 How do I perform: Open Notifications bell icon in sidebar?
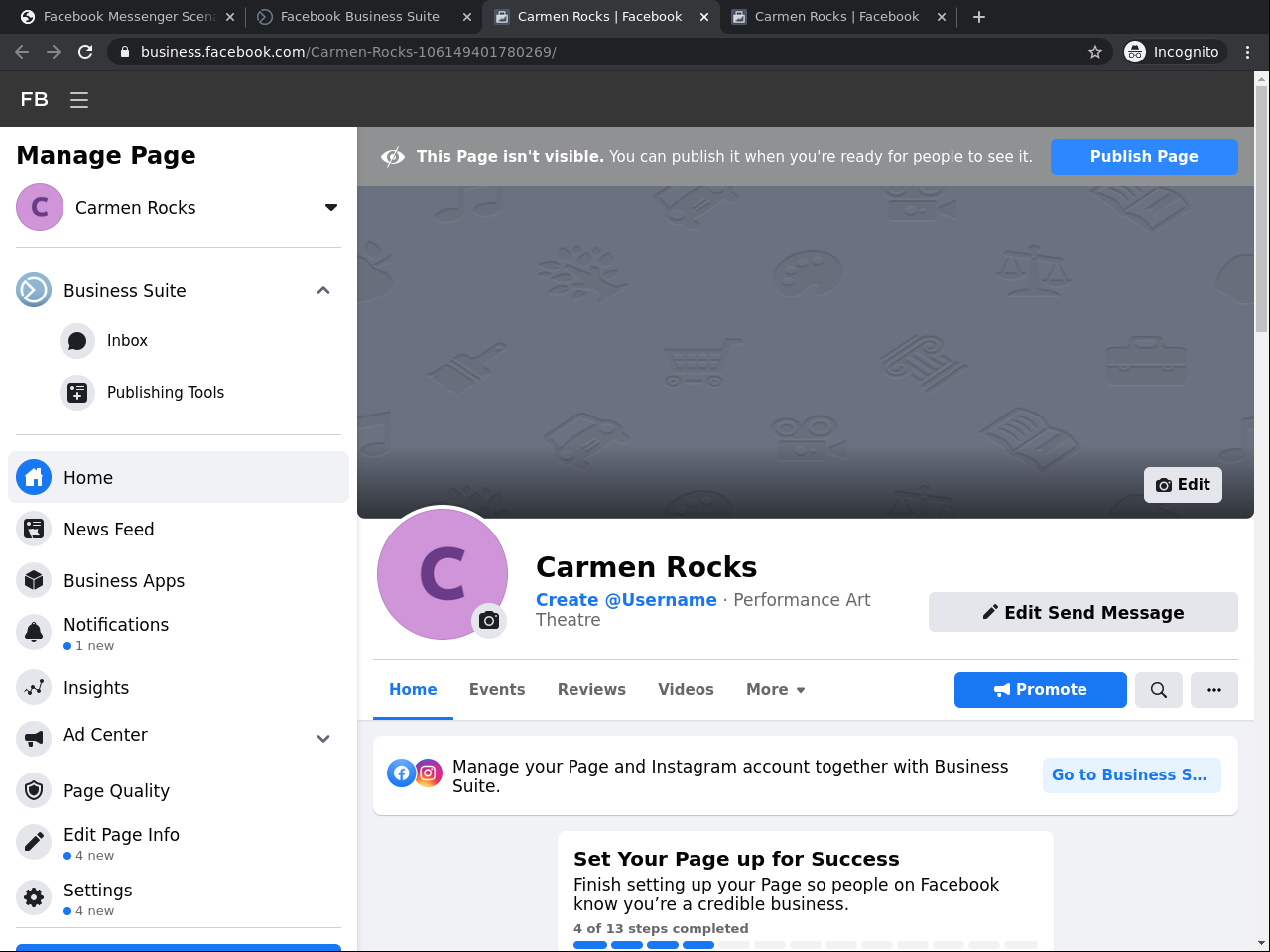point(34,633)
